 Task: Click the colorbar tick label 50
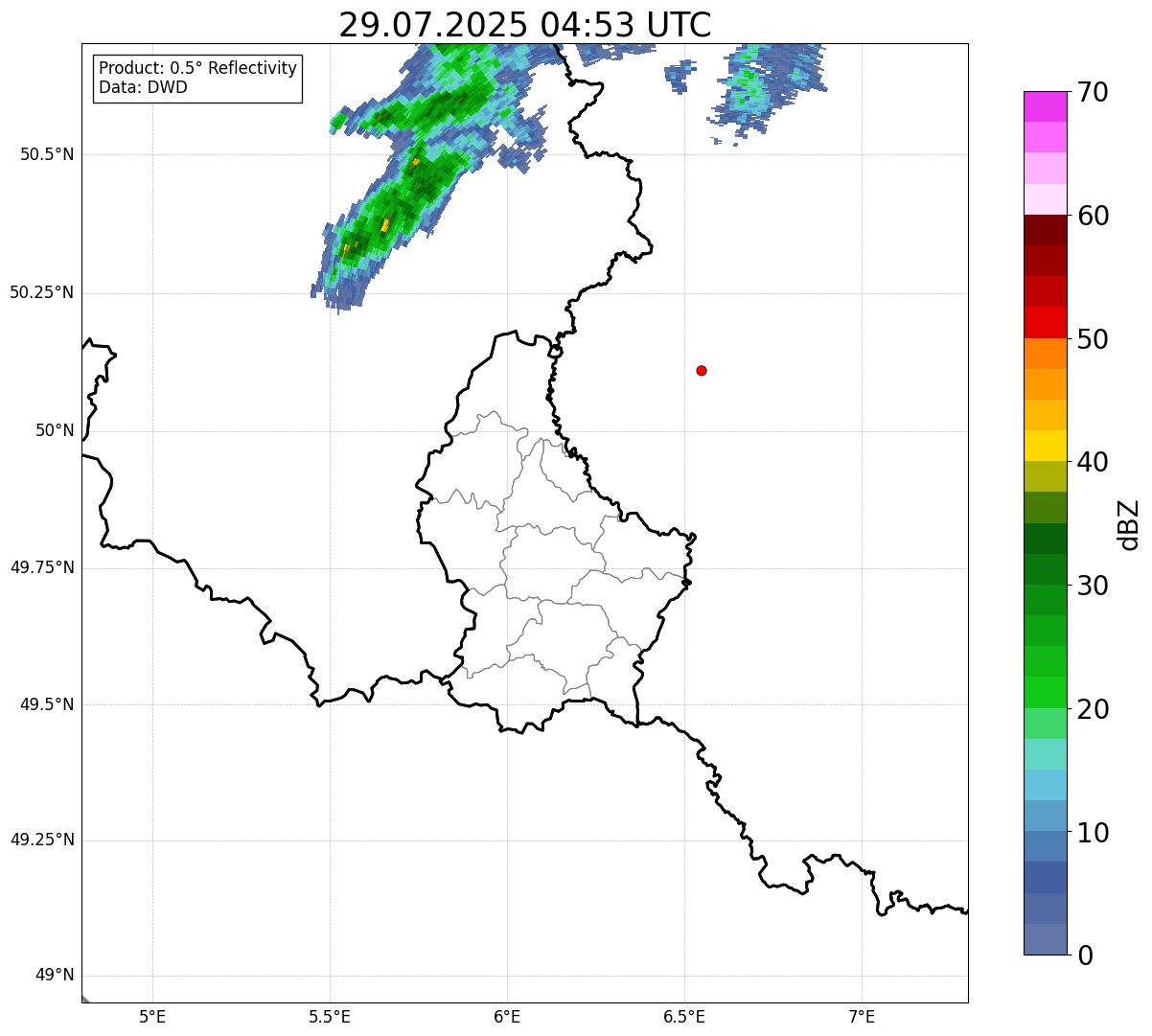tap(1093, 339)
